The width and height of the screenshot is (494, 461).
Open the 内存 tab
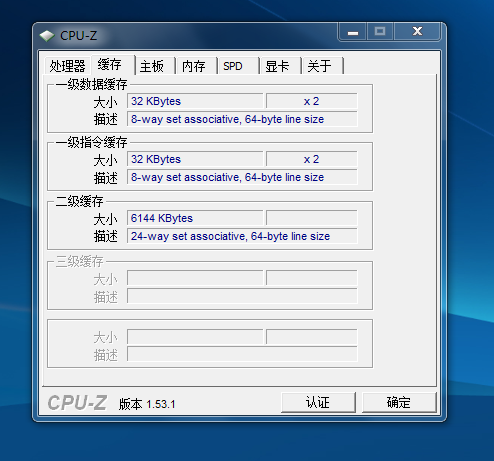click(x=197, y=66)
